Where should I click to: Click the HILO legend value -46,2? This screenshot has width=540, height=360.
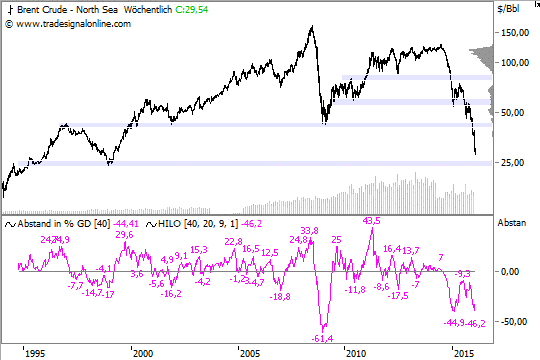(x=251, y=224)
